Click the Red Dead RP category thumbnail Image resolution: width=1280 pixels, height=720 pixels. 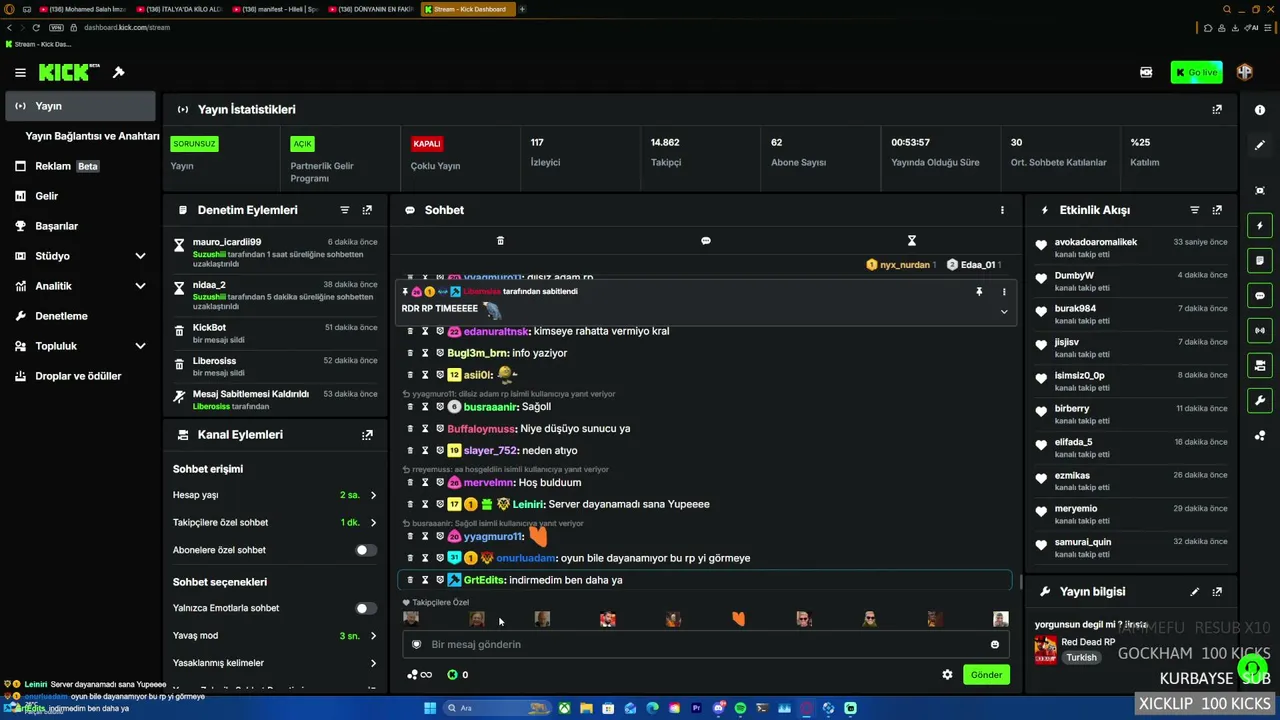[1045, 649]
